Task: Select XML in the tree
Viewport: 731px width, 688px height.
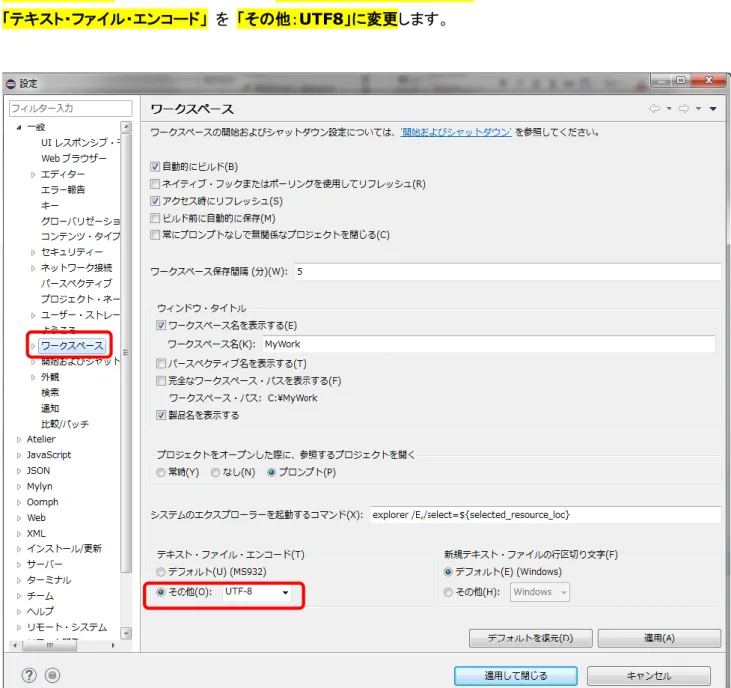Action: point(36,533)
